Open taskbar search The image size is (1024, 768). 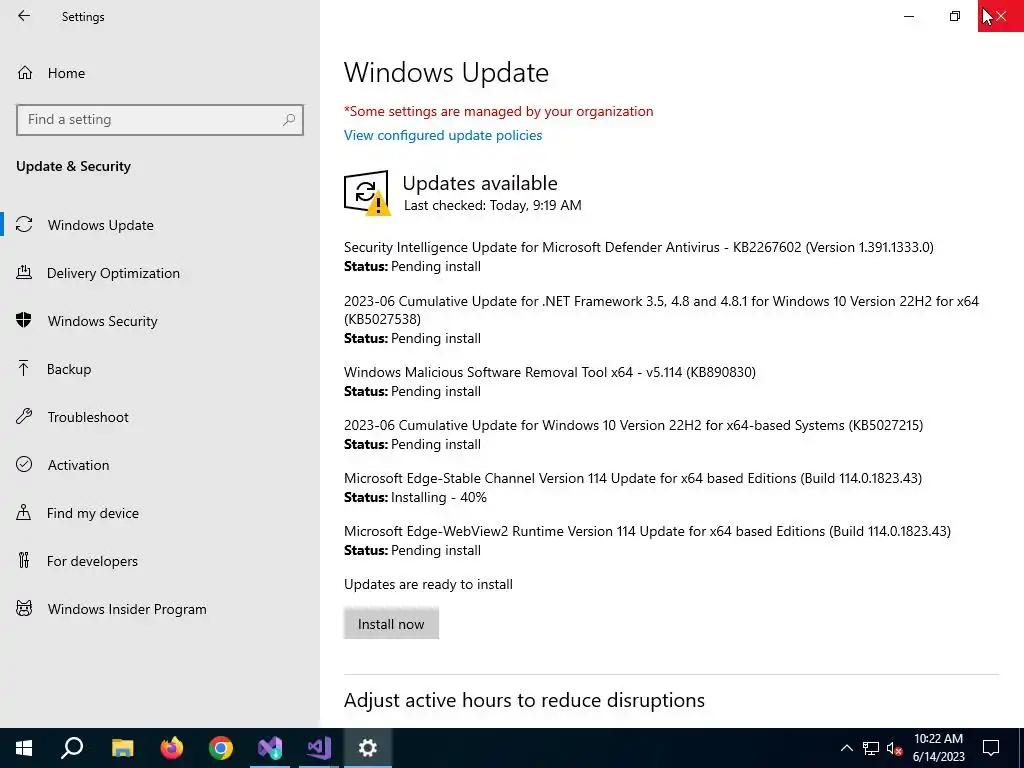72,748
